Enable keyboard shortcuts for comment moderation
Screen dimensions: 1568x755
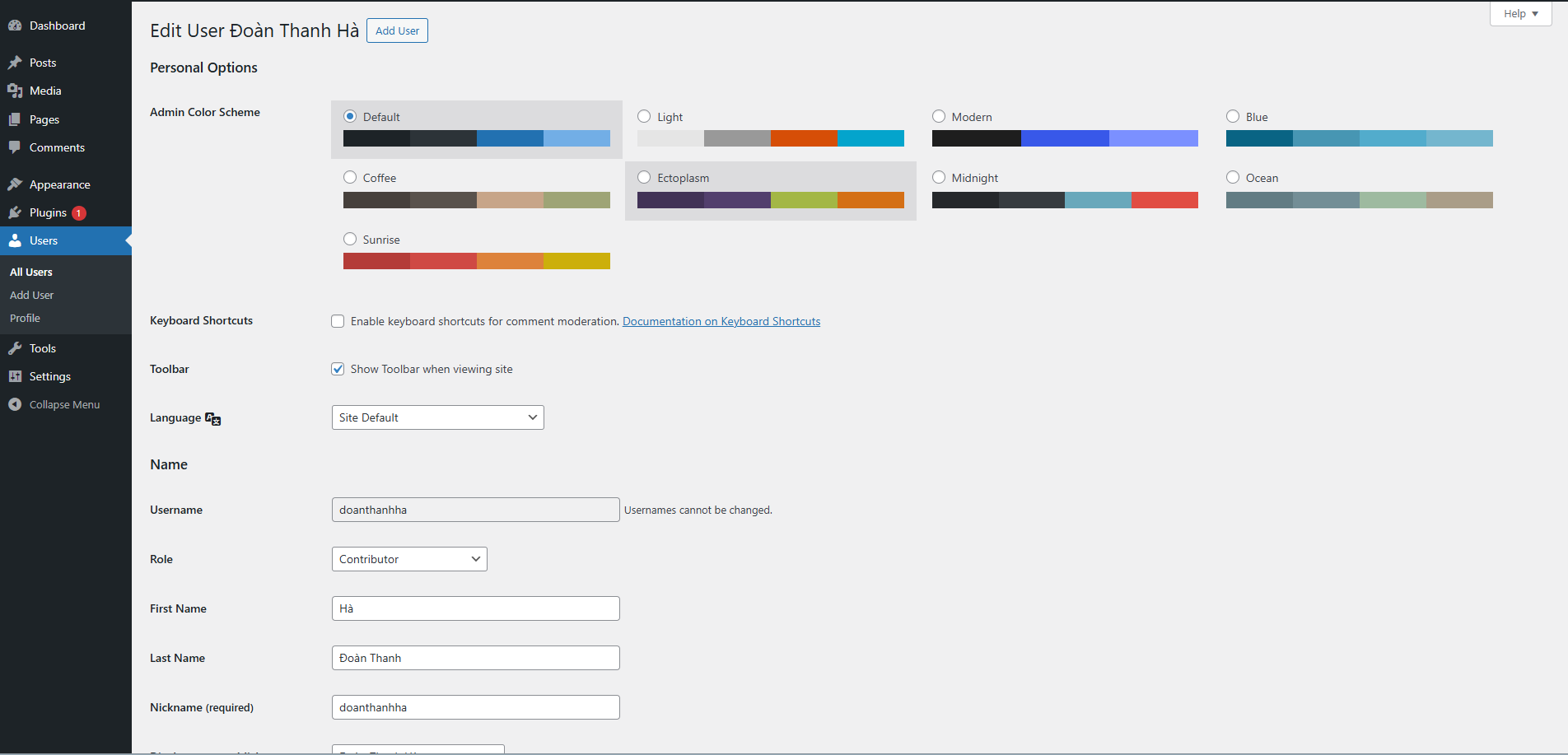[338, 321]
